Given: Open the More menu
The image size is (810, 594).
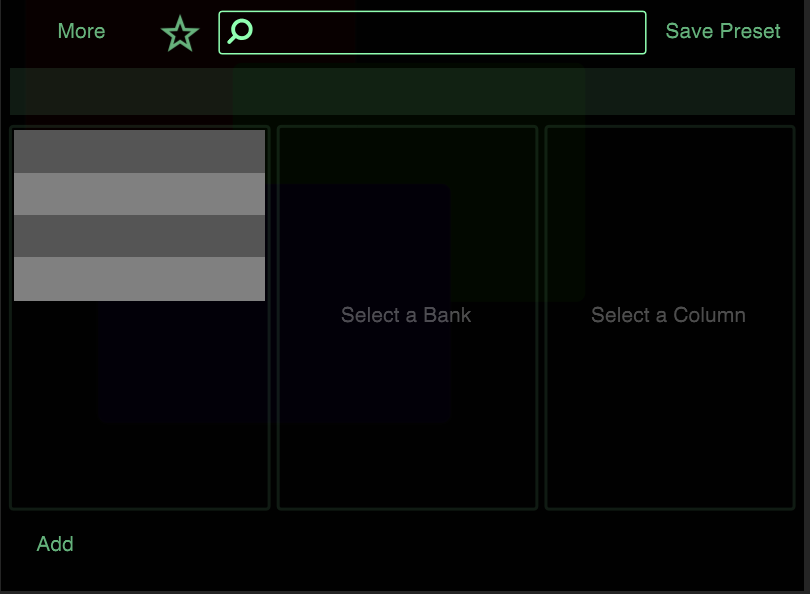Looking at the screenshot, I should click(81, 31).
